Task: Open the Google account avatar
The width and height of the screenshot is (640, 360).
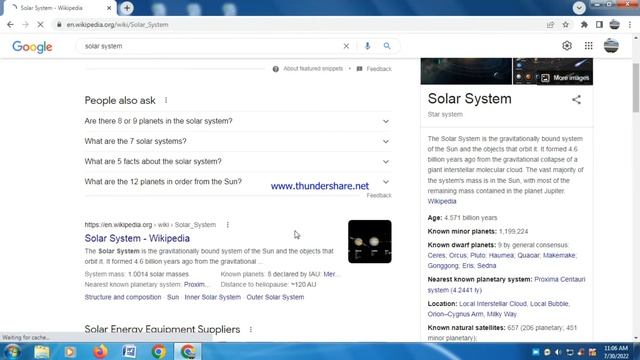Action: tap(611, 46)
